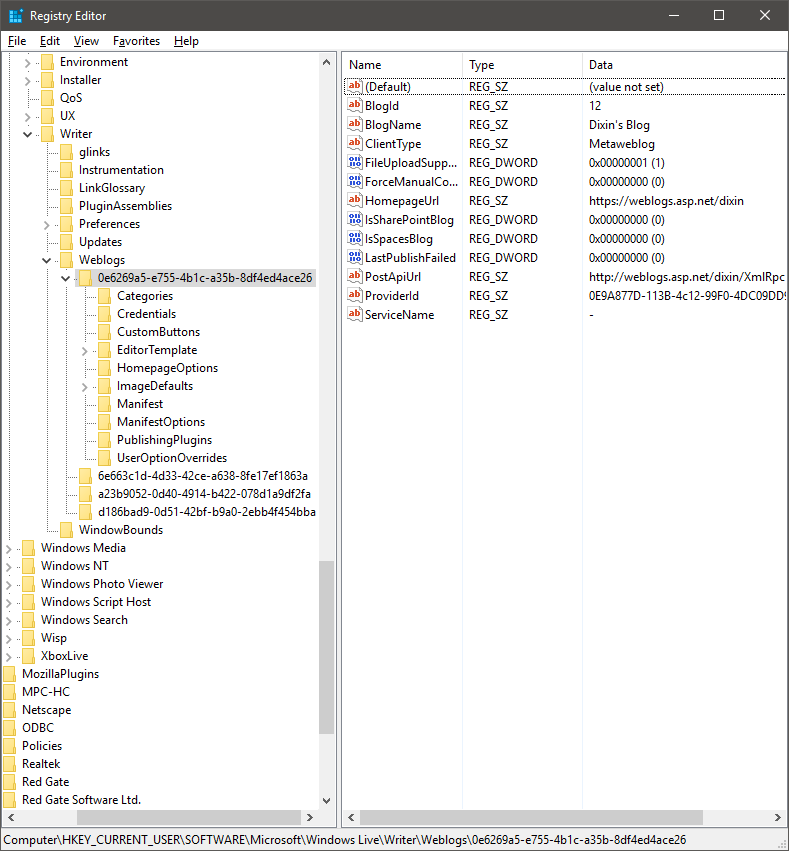Click the LastPublishFailed DWORD icon

coord(354,257)
